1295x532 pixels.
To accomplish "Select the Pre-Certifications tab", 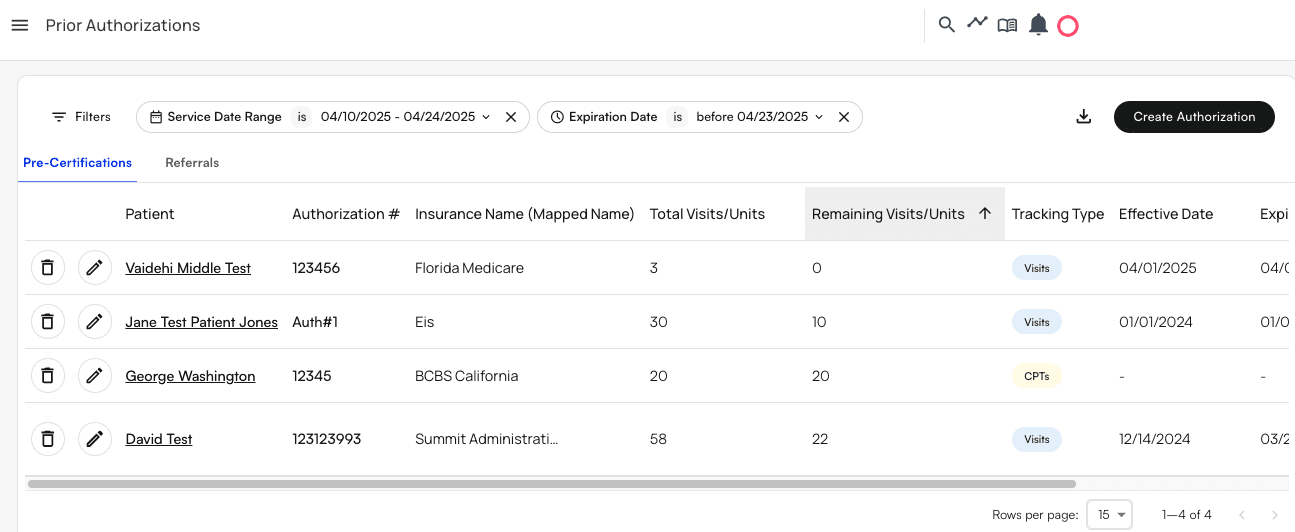I will [77, 163].
